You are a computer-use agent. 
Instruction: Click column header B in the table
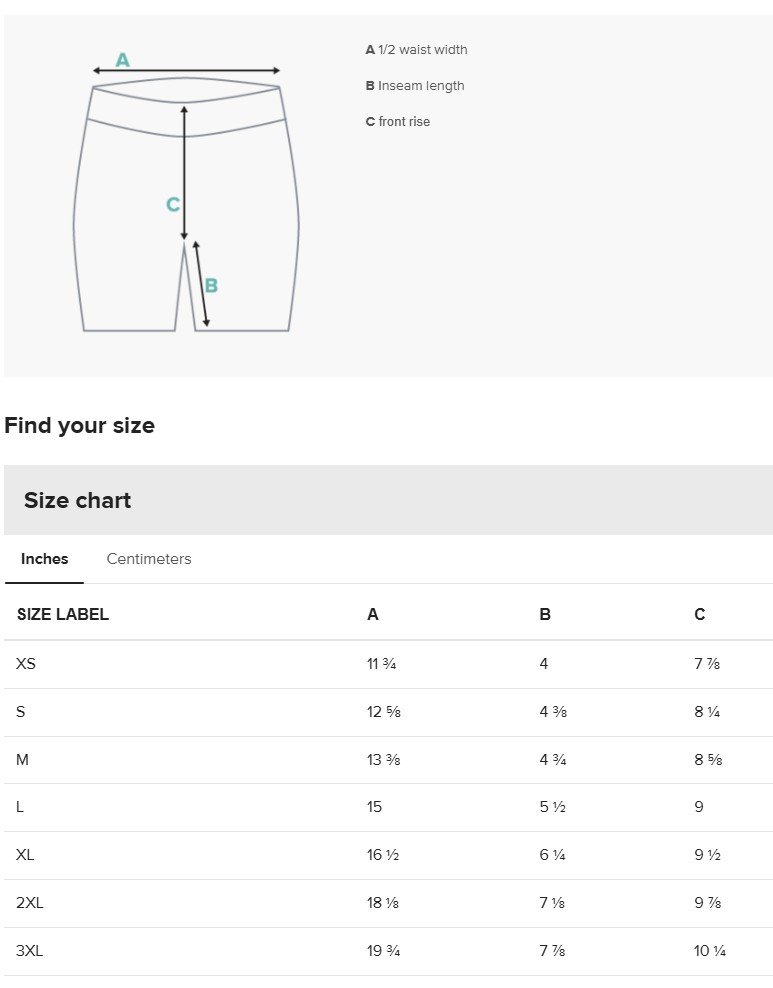click(x=546, y=614)
